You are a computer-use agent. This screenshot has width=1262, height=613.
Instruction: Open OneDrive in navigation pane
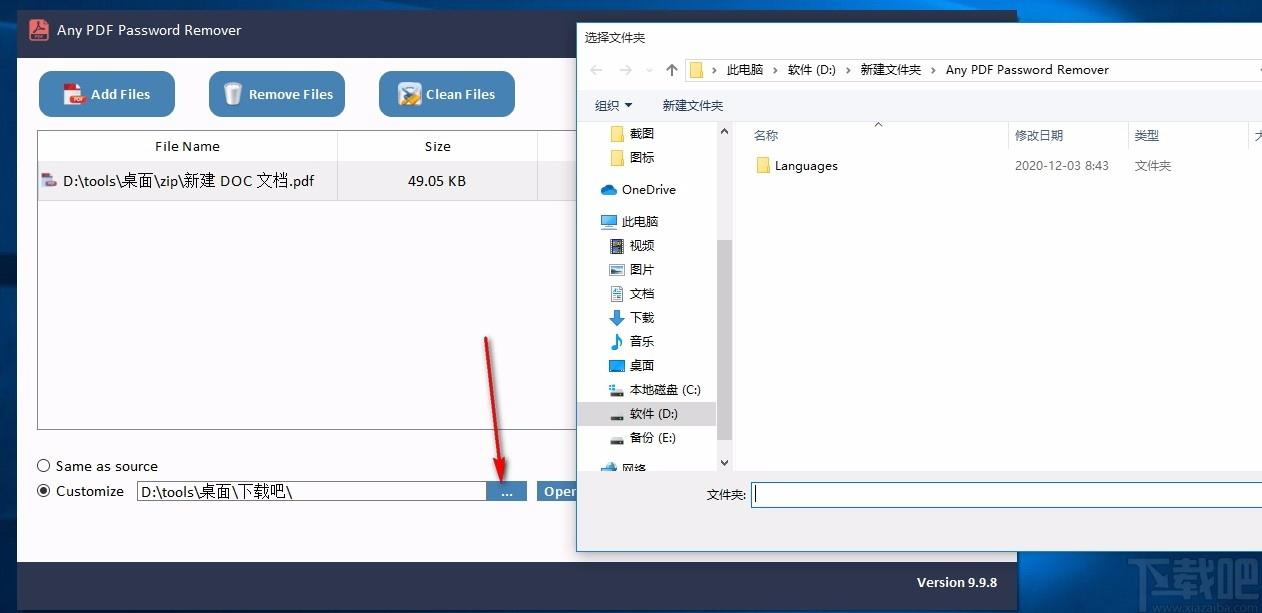click(648, 189)
